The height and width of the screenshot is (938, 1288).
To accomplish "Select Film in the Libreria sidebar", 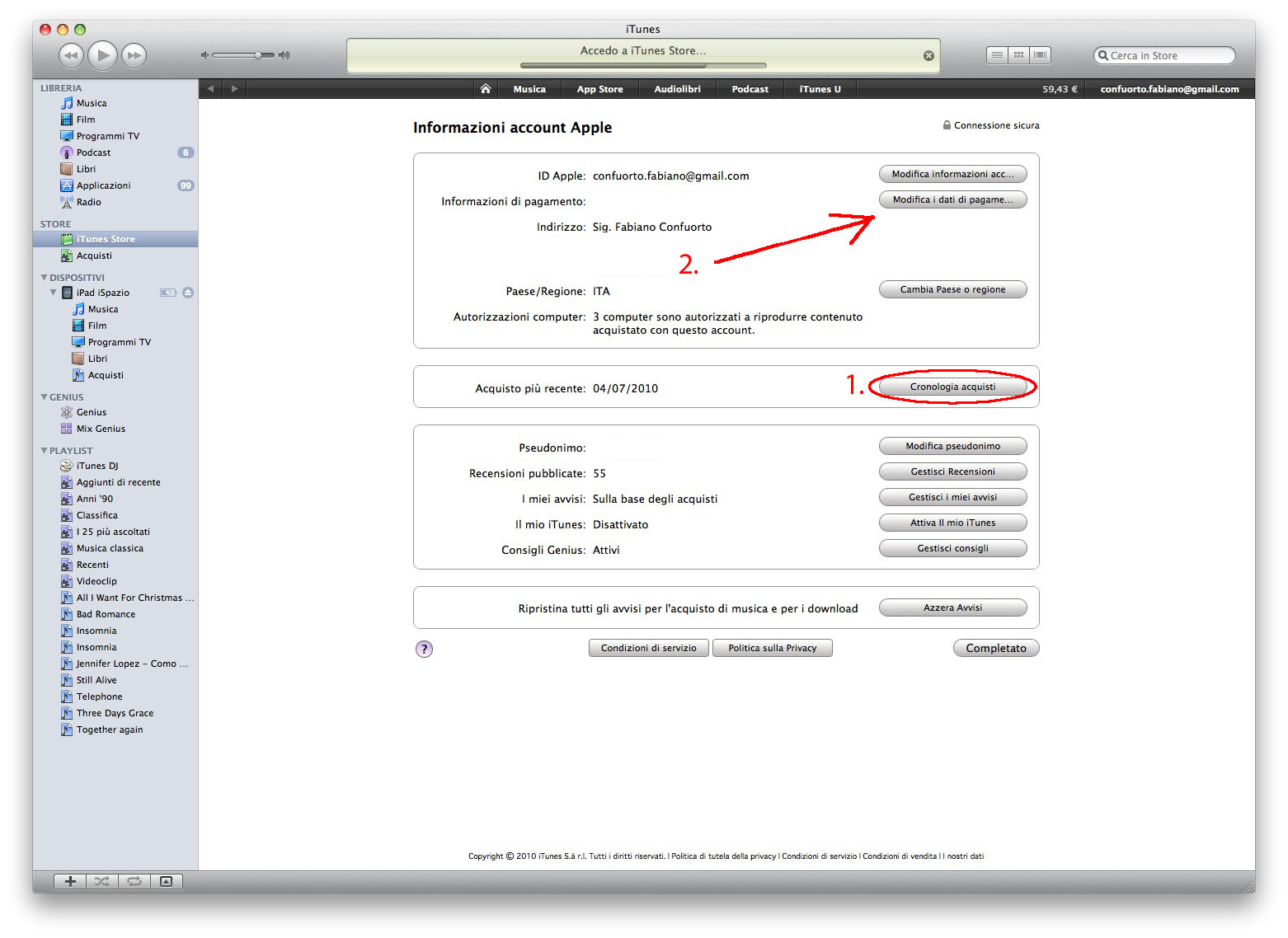I will point(115,120).
